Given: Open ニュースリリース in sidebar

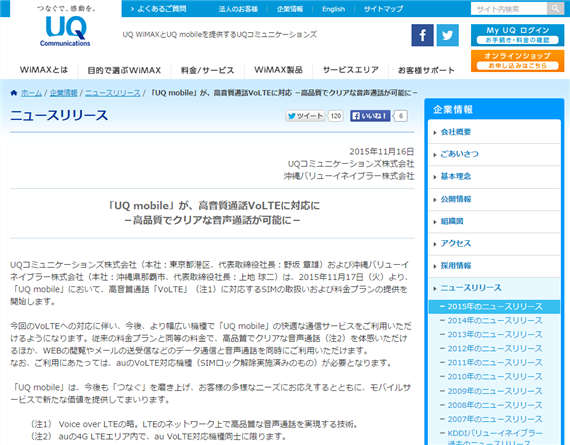Looking at the screenshot, I should click(x=494, y=288).
